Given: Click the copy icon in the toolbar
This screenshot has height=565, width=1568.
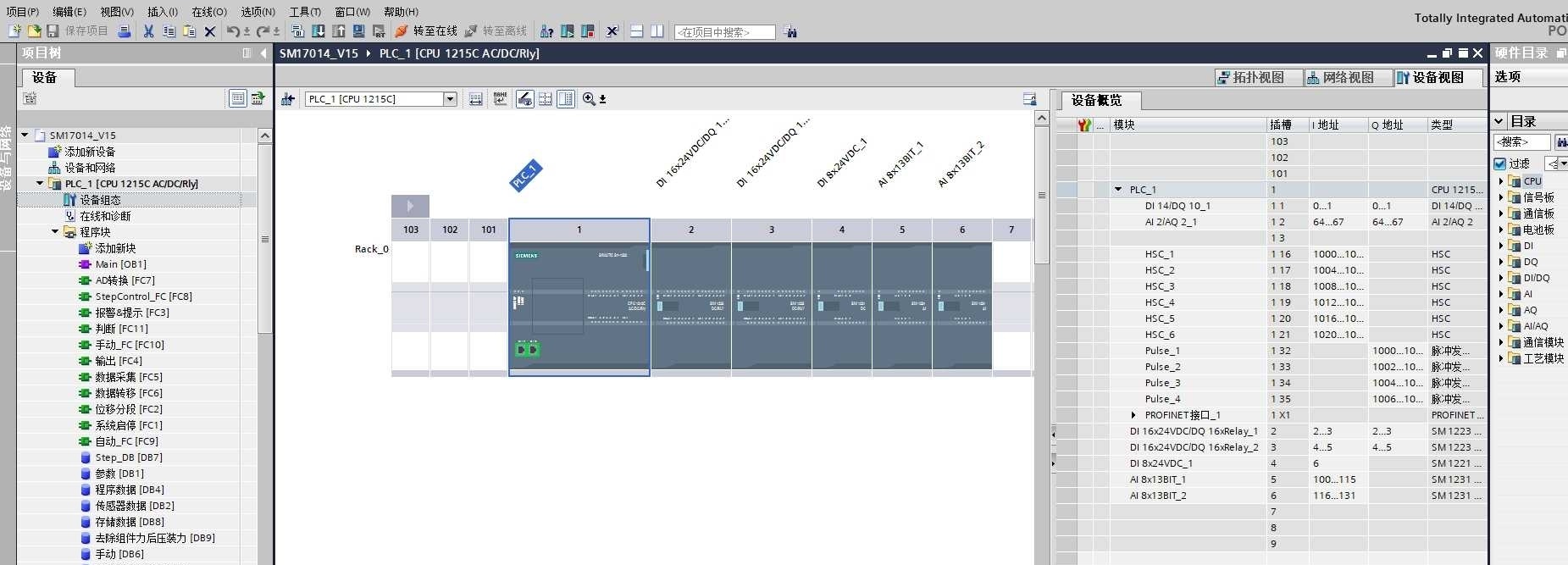Looking at the screenshot, I should coord(169,31).
